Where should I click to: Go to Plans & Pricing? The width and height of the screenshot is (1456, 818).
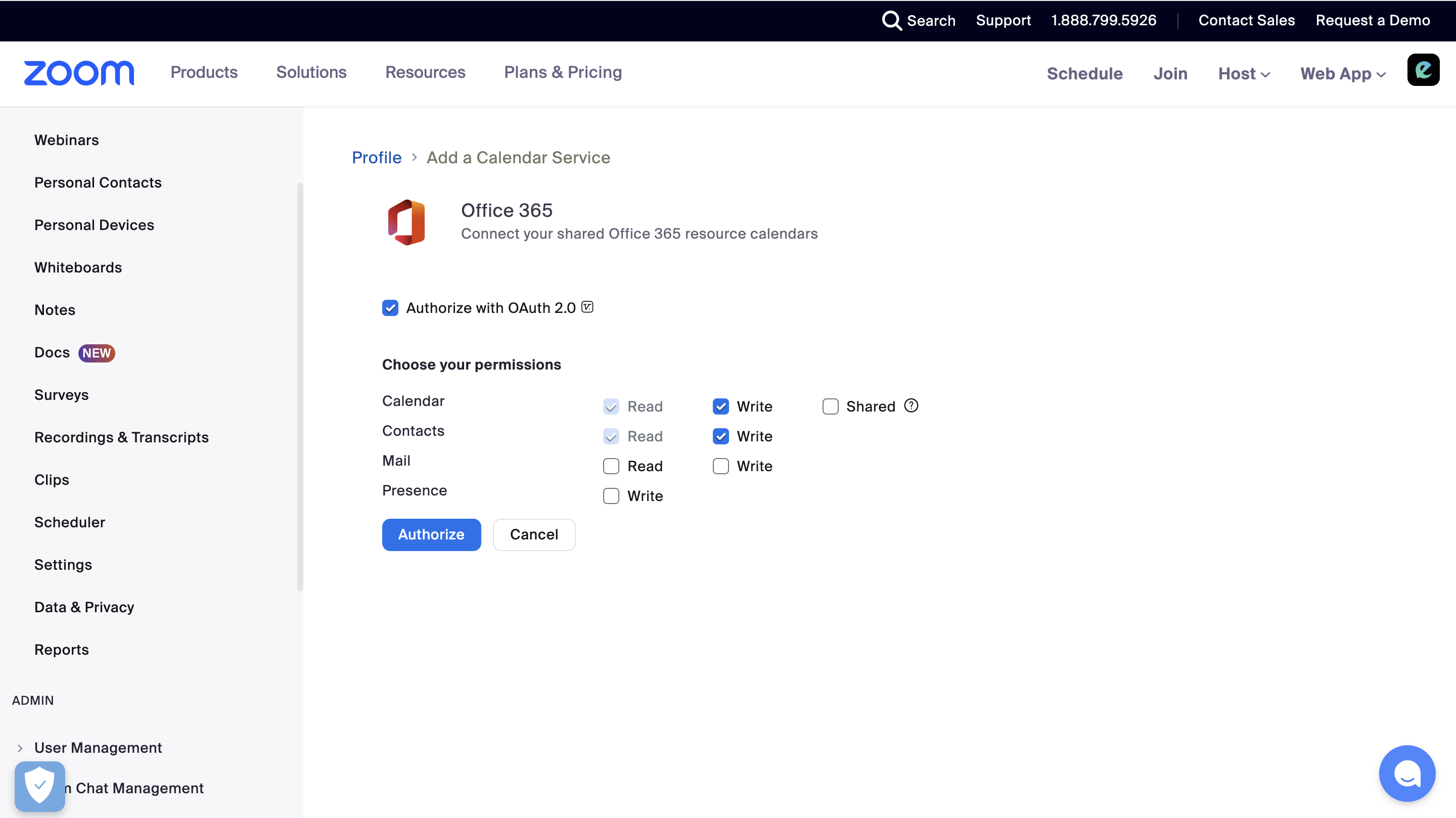pos(563,72)
